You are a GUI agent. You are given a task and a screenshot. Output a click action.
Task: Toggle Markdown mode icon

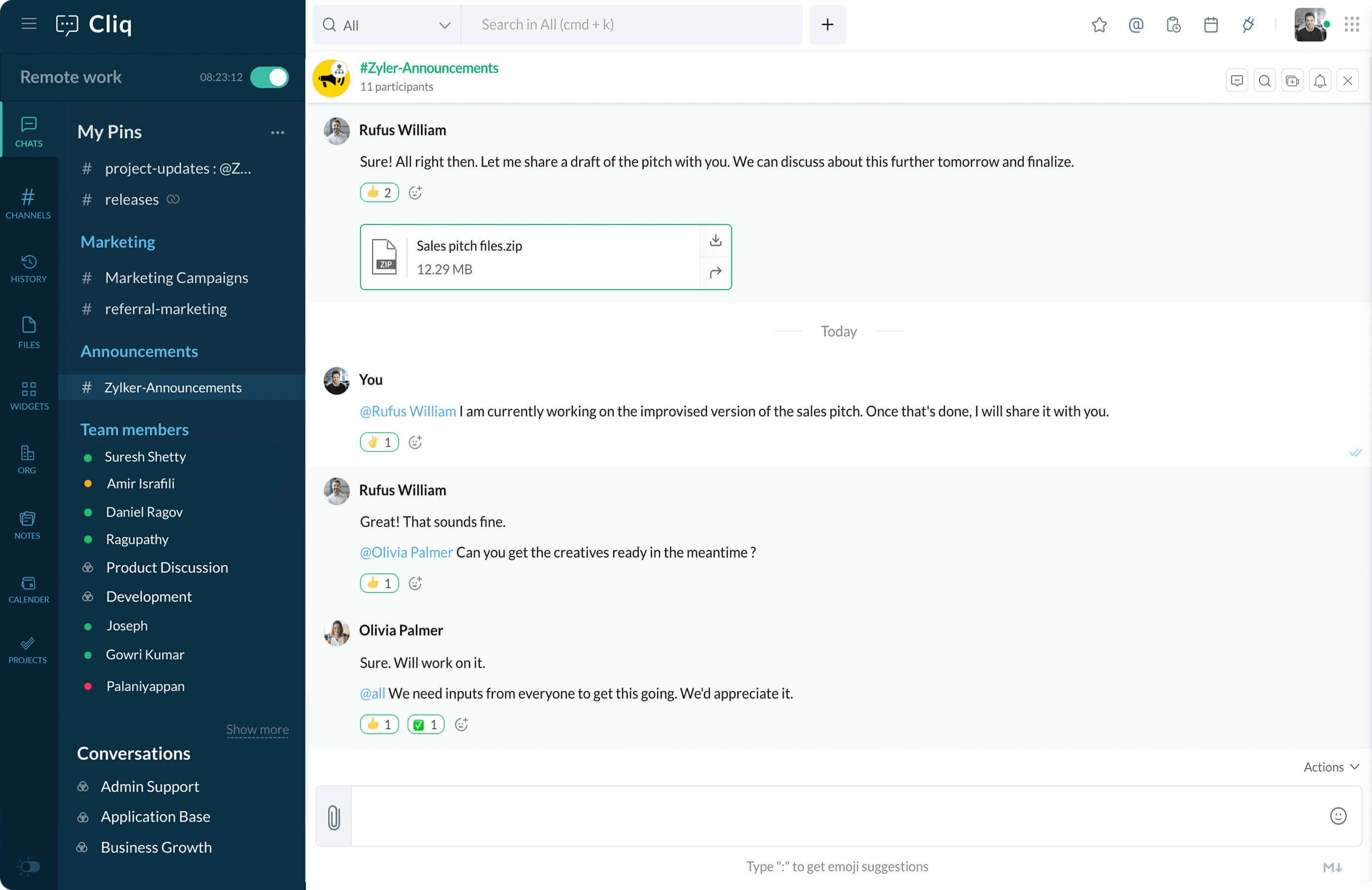[x=1332, y=867]
